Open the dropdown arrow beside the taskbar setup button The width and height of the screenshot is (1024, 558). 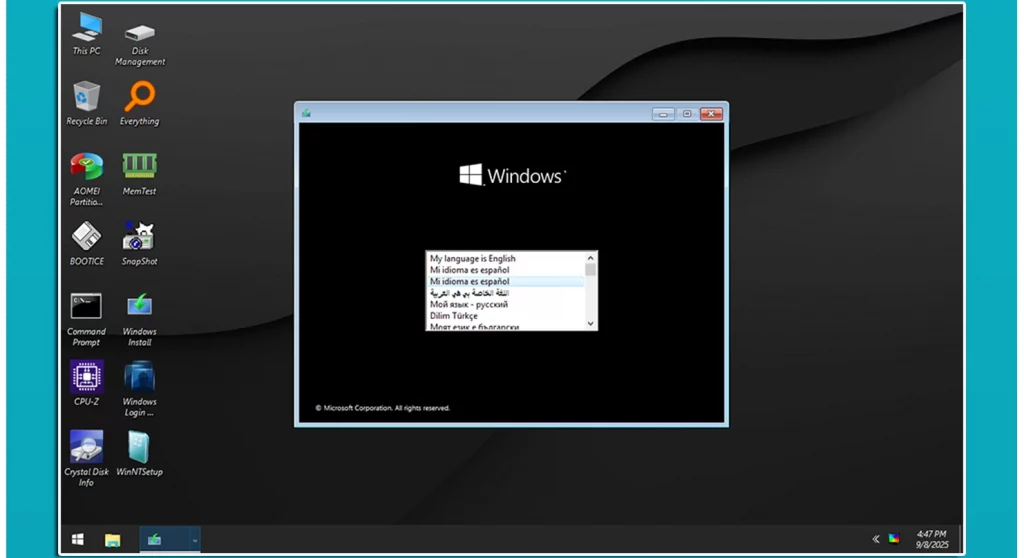(x=194, y=540)
